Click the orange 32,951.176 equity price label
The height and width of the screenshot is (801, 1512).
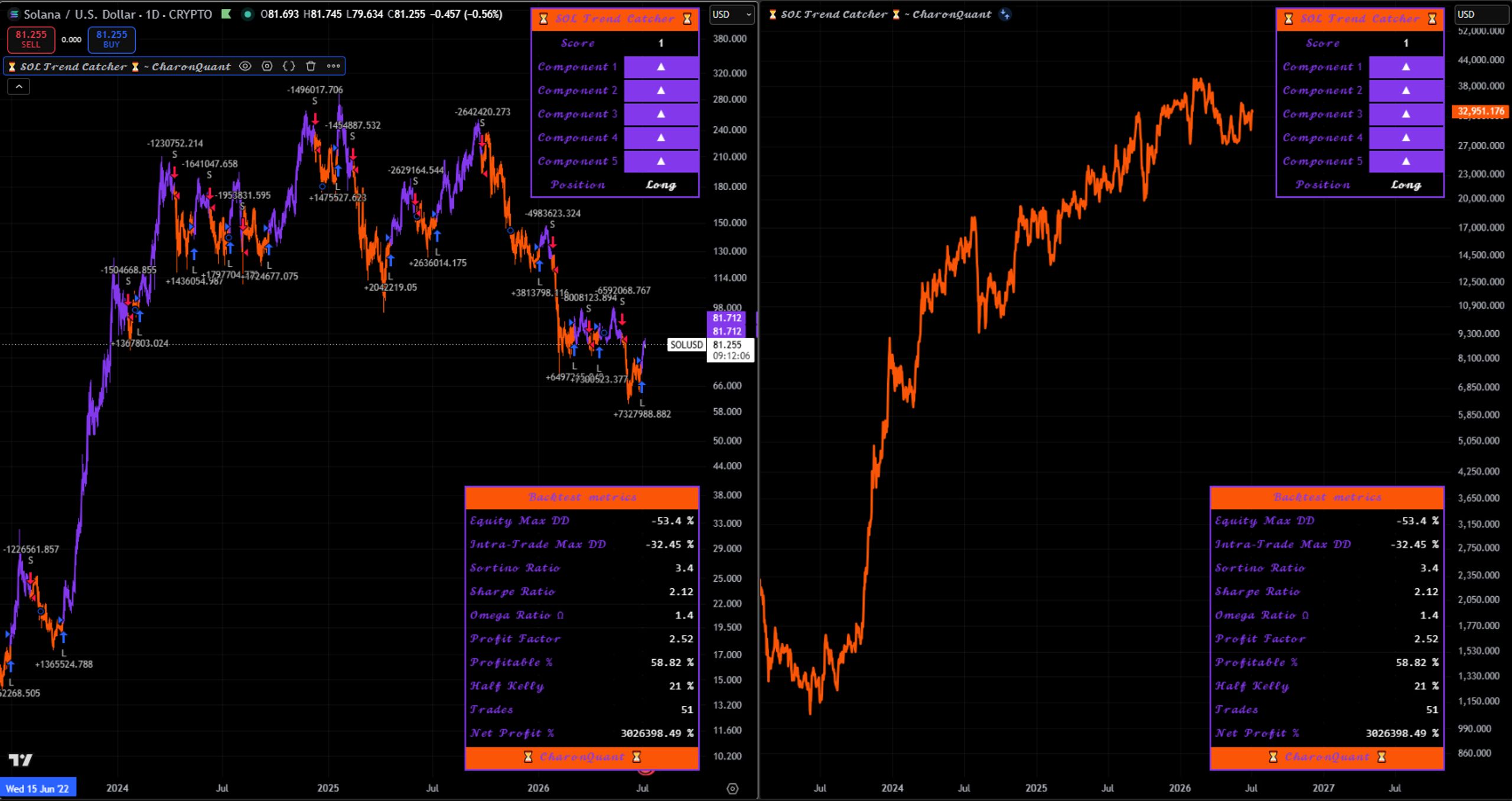1480,111
